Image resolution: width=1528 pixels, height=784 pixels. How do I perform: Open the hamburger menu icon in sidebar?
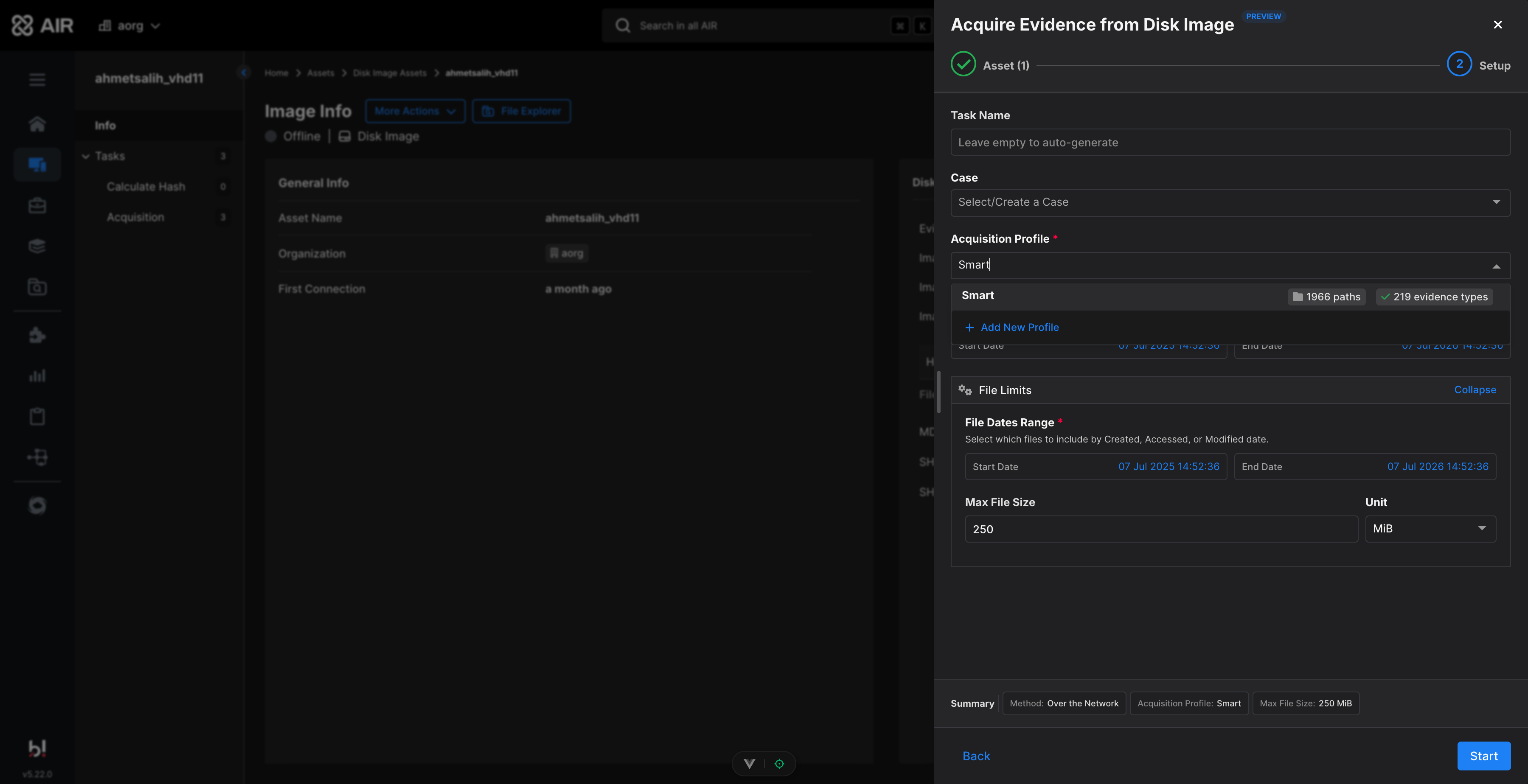point(37,79)
